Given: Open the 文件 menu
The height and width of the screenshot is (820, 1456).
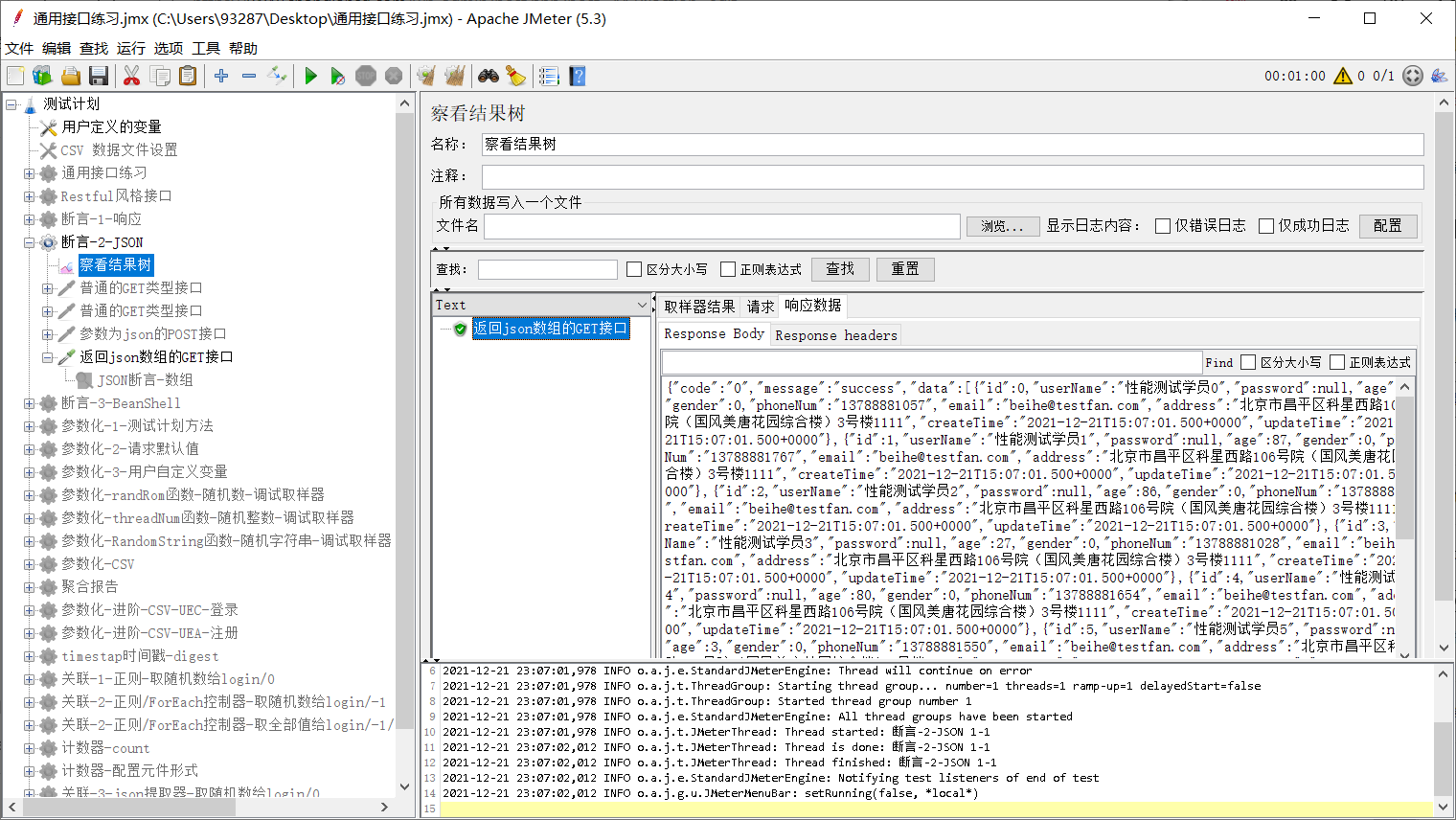Looking at the screenshot, I should (19, 48).
